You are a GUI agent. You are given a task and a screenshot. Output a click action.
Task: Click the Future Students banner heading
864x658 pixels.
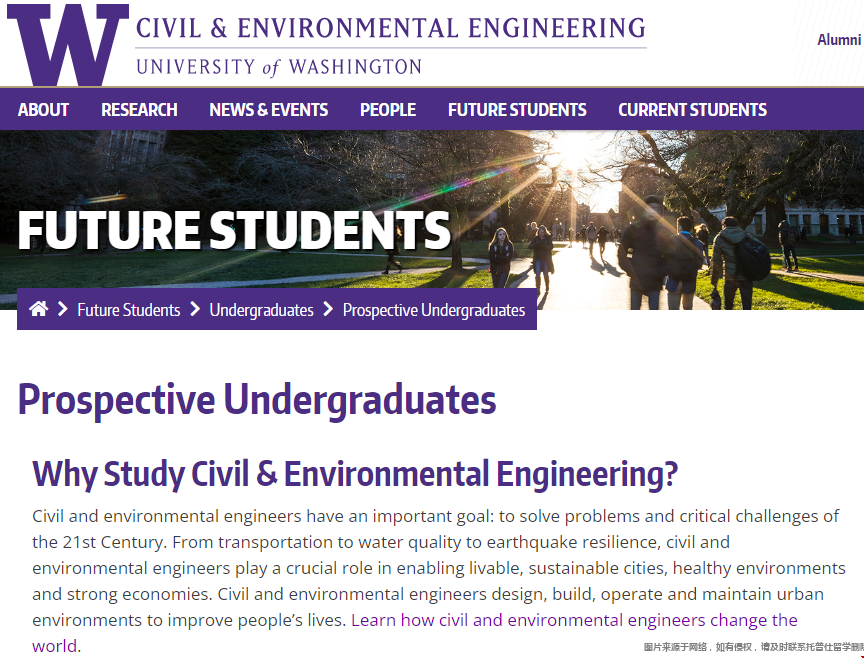pyautogui.click(x=234, y=230)
